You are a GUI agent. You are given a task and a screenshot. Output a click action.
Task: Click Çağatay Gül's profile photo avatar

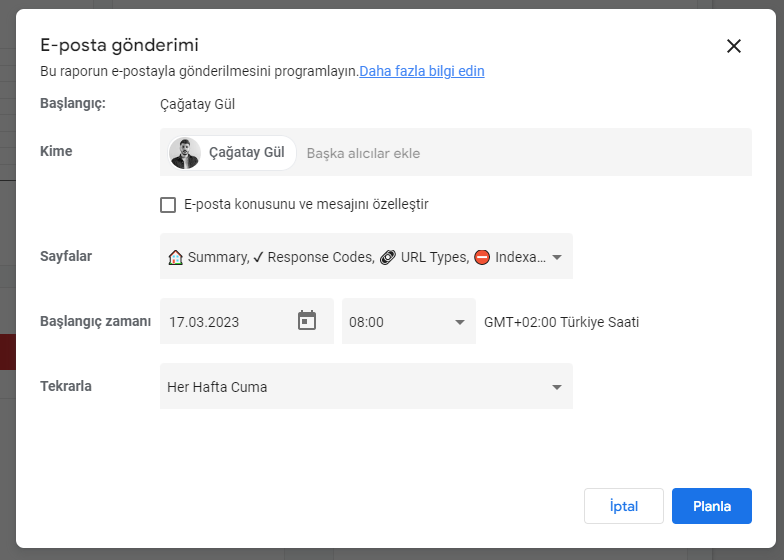(x=185, y=153)
